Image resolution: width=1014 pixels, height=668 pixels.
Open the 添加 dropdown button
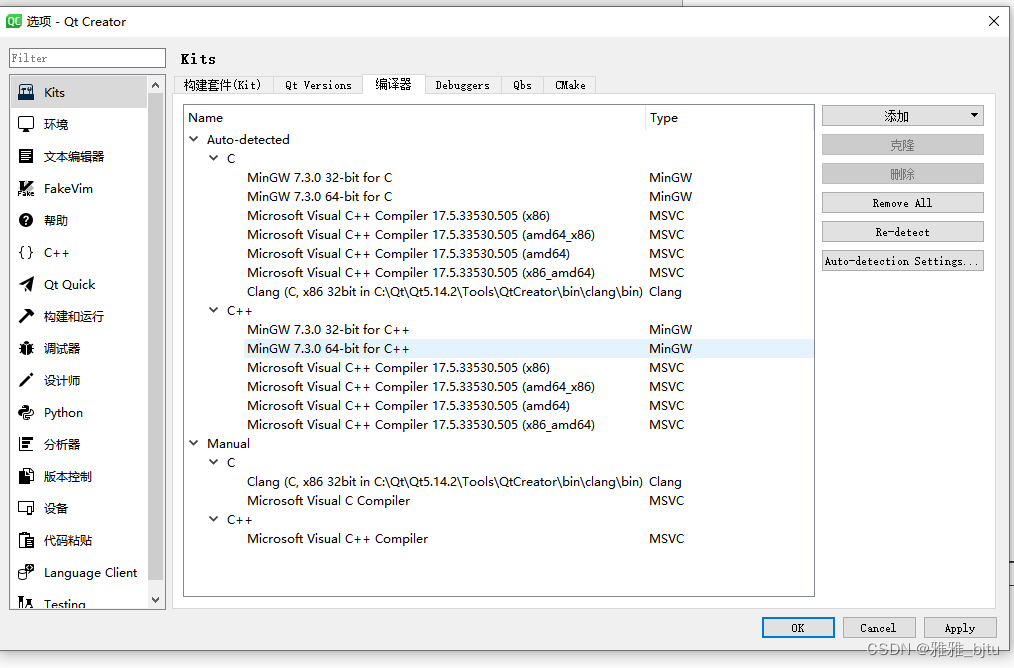tap(903, 116)
